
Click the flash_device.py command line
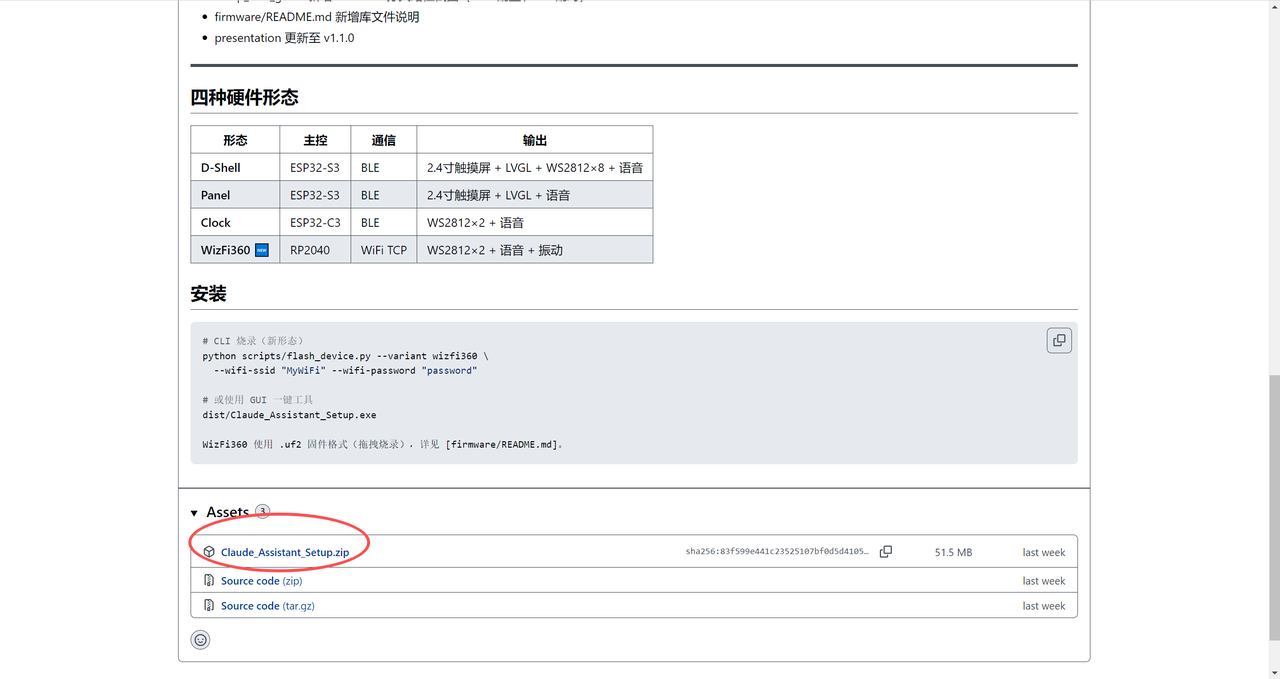click(x=345, y=356)
